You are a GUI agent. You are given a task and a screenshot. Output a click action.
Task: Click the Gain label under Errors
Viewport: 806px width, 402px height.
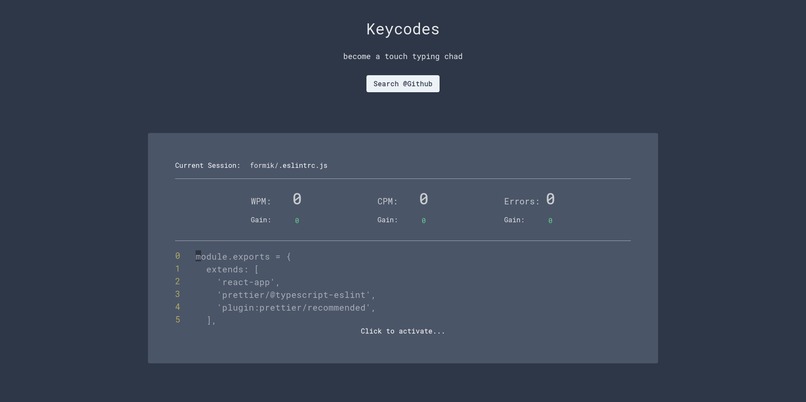(514, 220)
